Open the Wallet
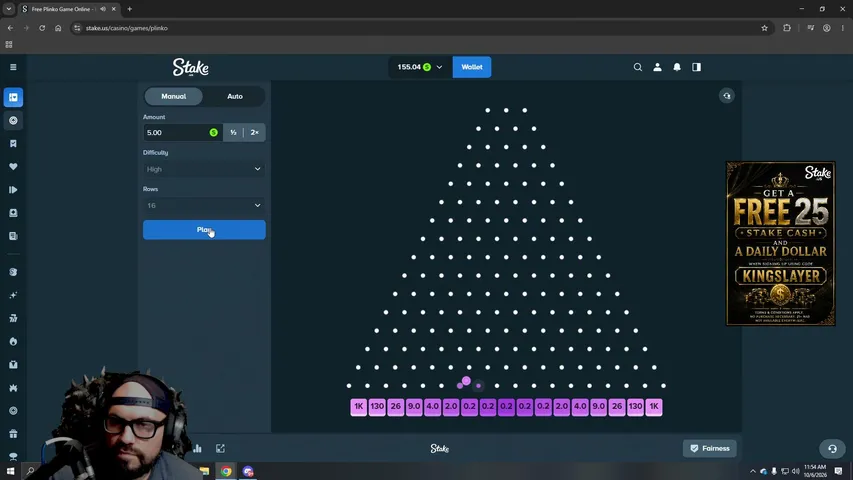Image resolution: width=853 pixels, height=480 pixels. (472, 67)
